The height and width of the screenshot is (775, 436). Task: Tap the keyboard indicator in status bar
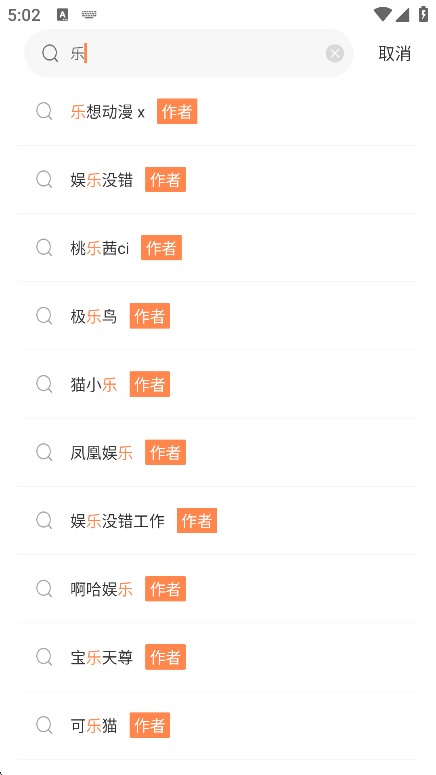89,14
